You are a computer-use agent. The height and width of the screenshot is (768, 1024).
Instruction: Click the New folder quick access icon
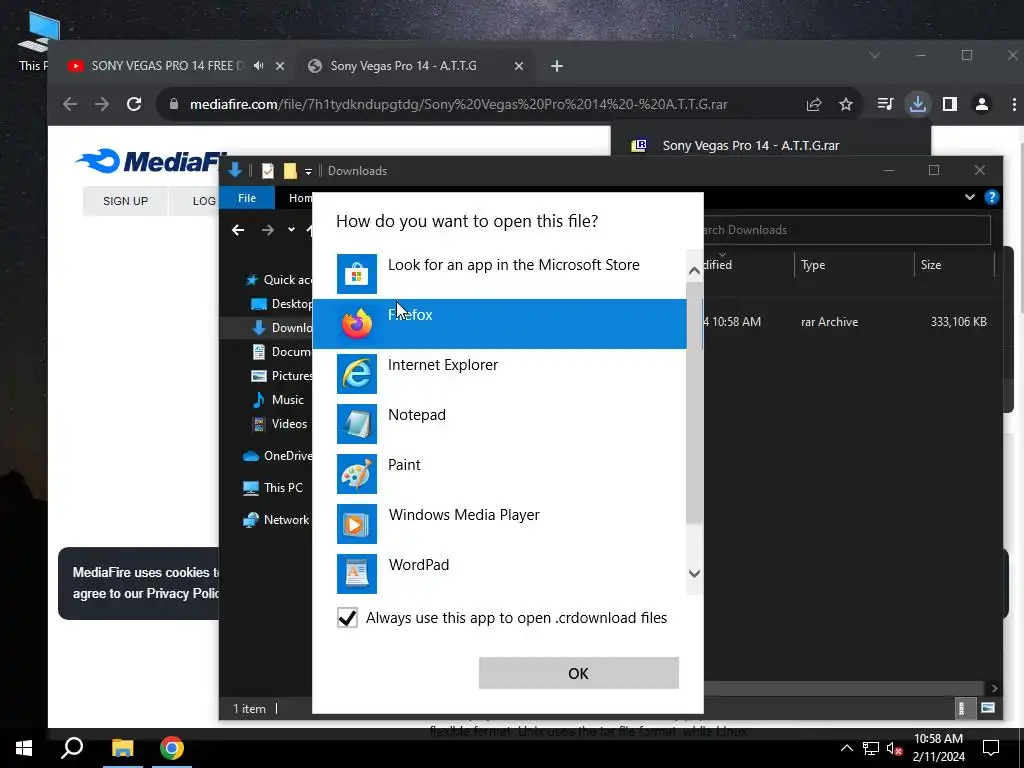(290, 171)
